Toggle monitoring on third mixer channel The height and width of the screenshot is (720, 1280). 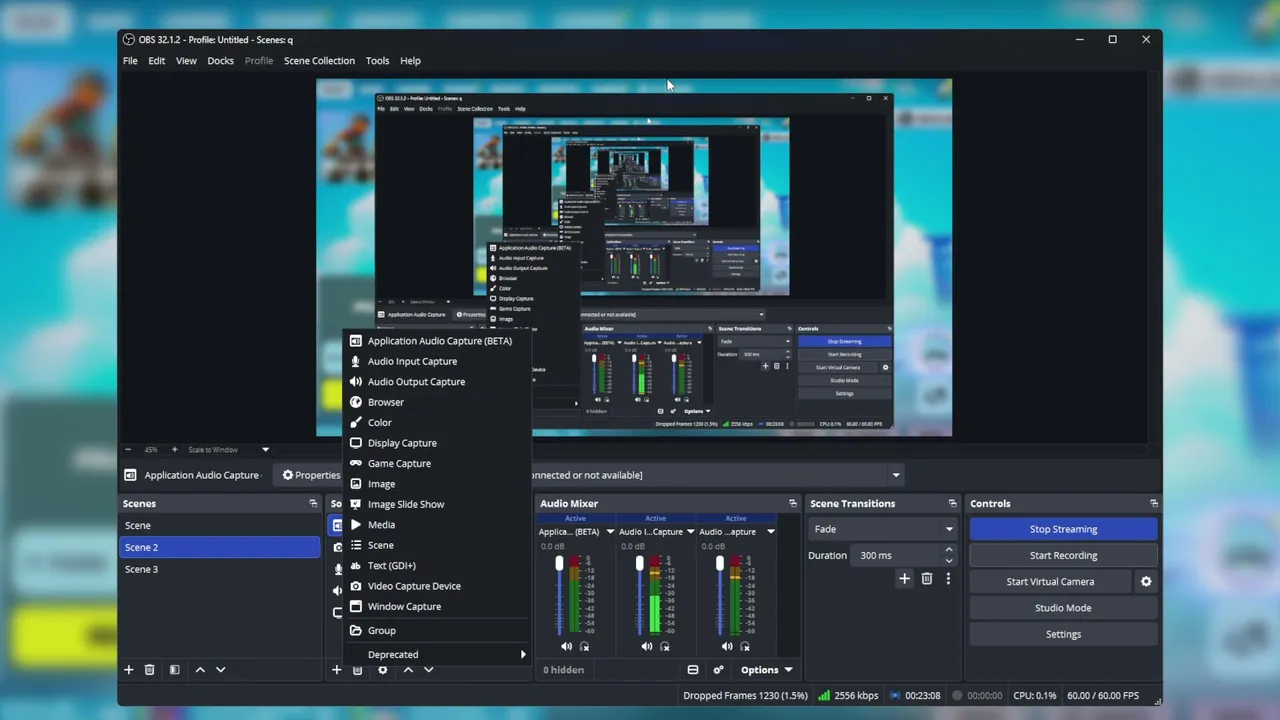745,647
